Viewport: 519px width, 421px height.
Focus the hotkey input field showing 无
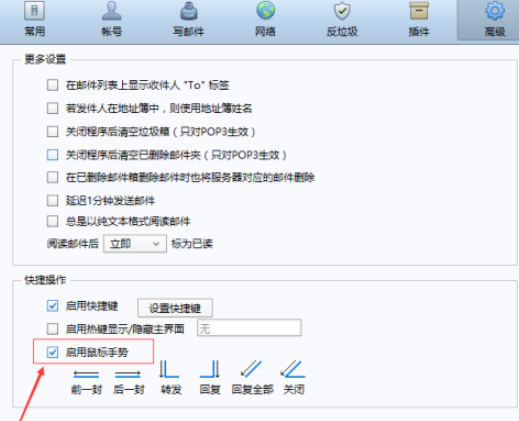pyautogui.click(x=249, y=328)
